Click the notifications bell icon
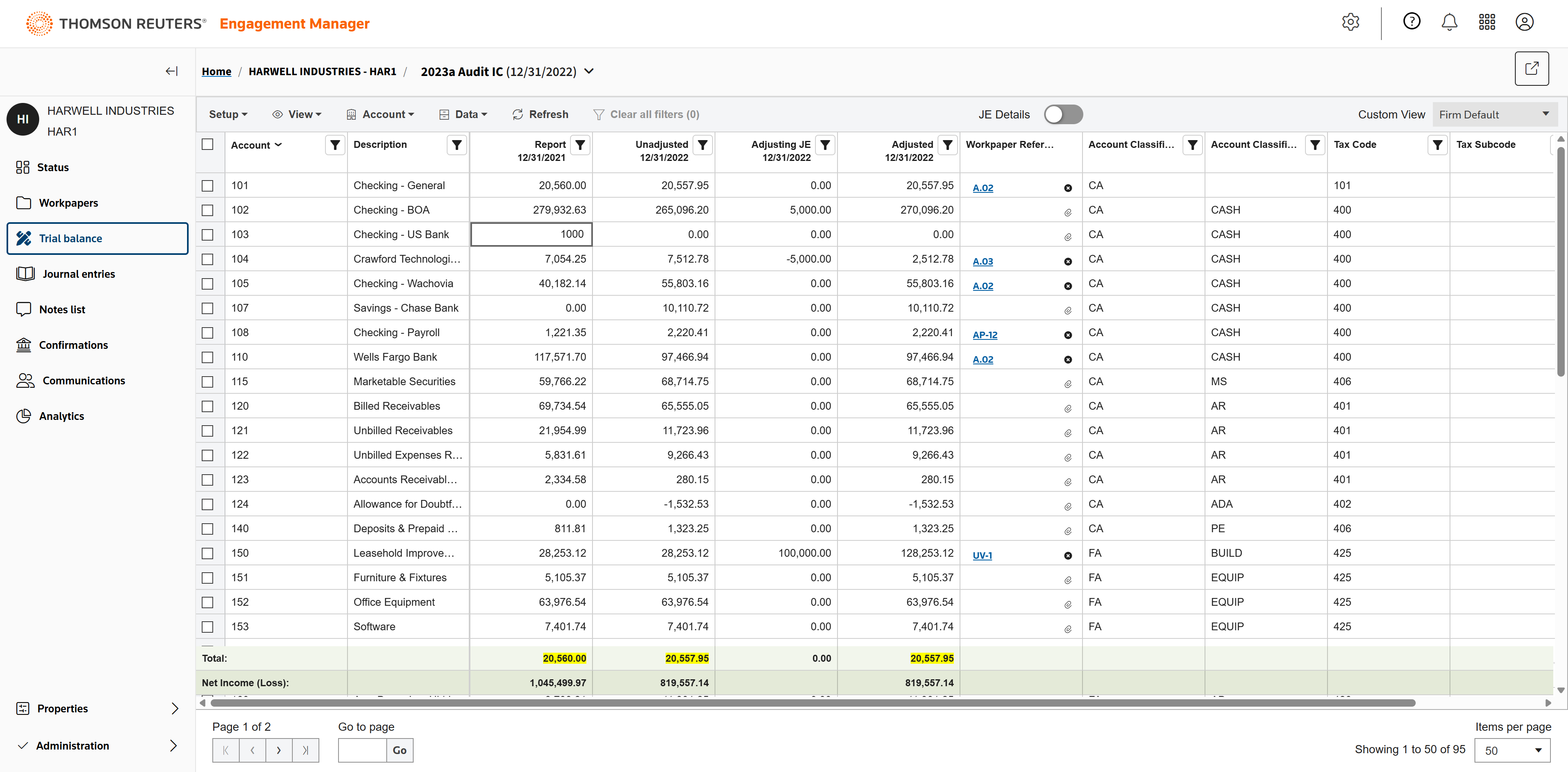 (1449, 22)
